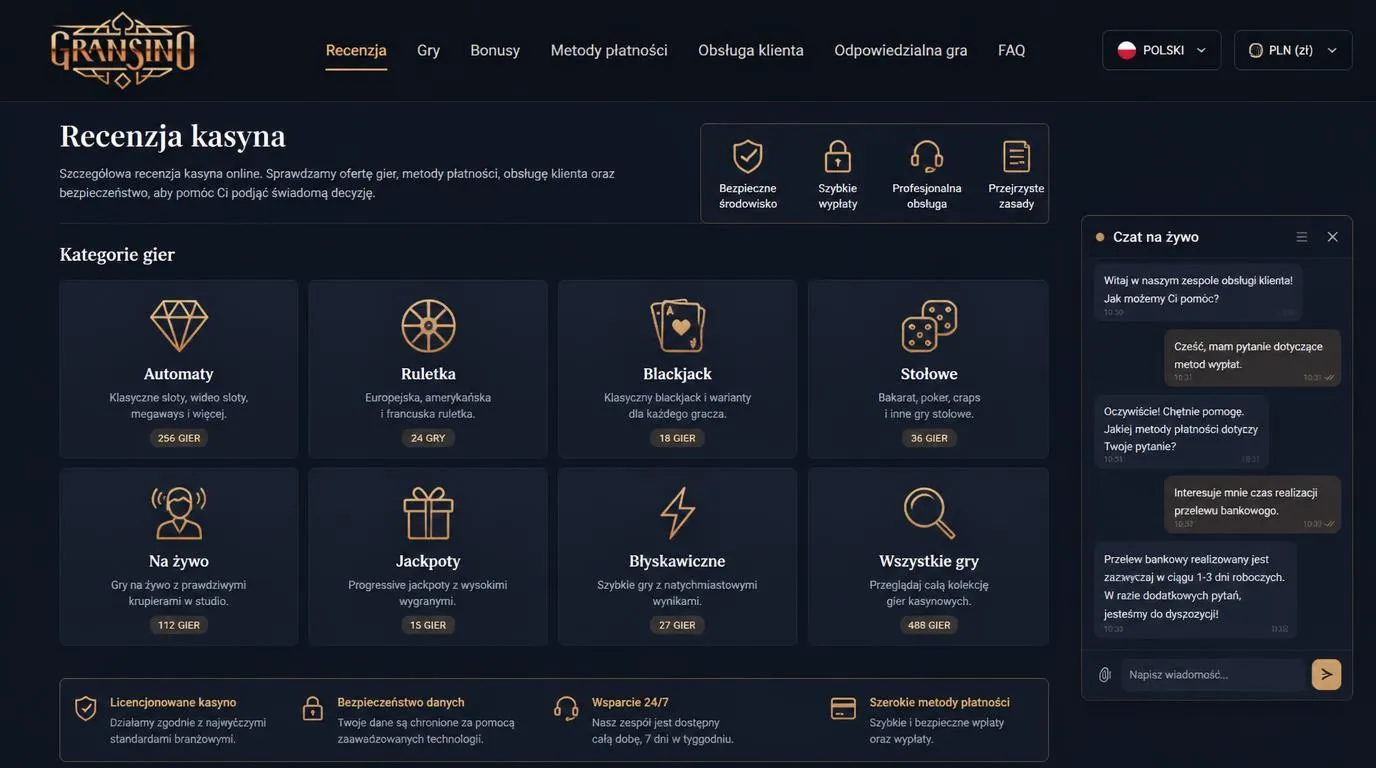1376x768 pixels.
Task: Click the 24 GRY badge
Action: click(428, 438)
